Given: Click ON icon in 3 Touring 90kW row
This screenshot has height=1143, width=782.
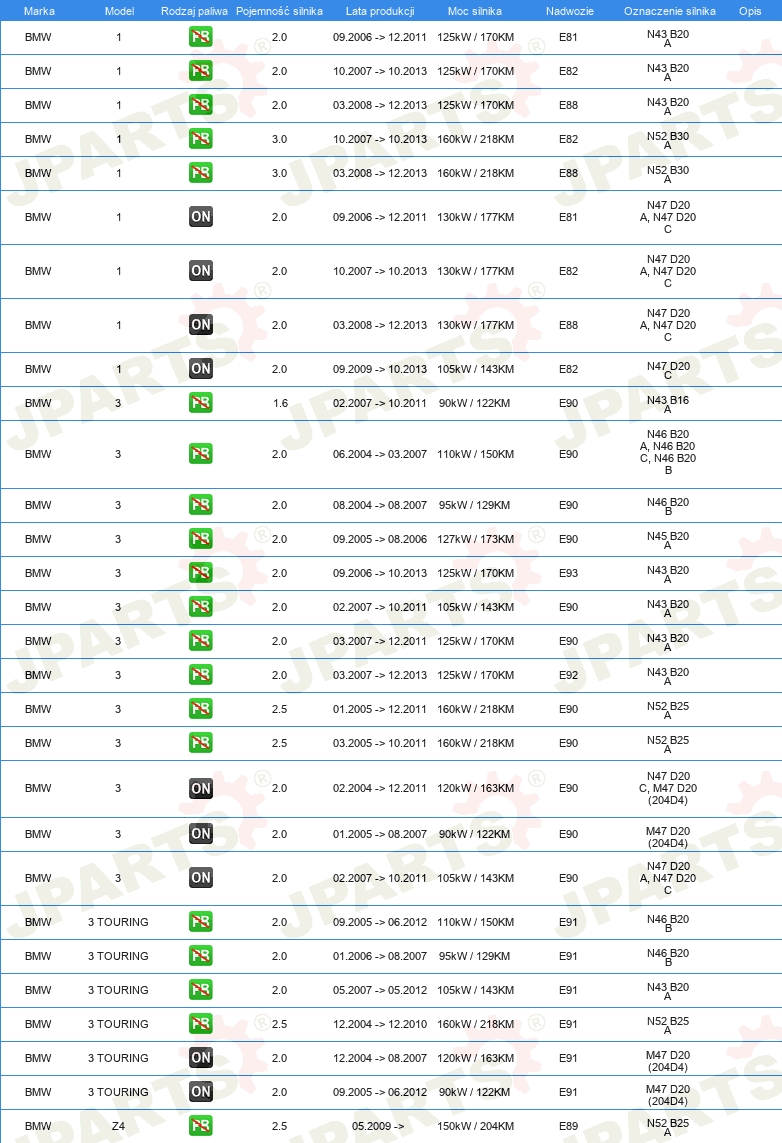Looking at the screenshot, I should pos(200,1091).
